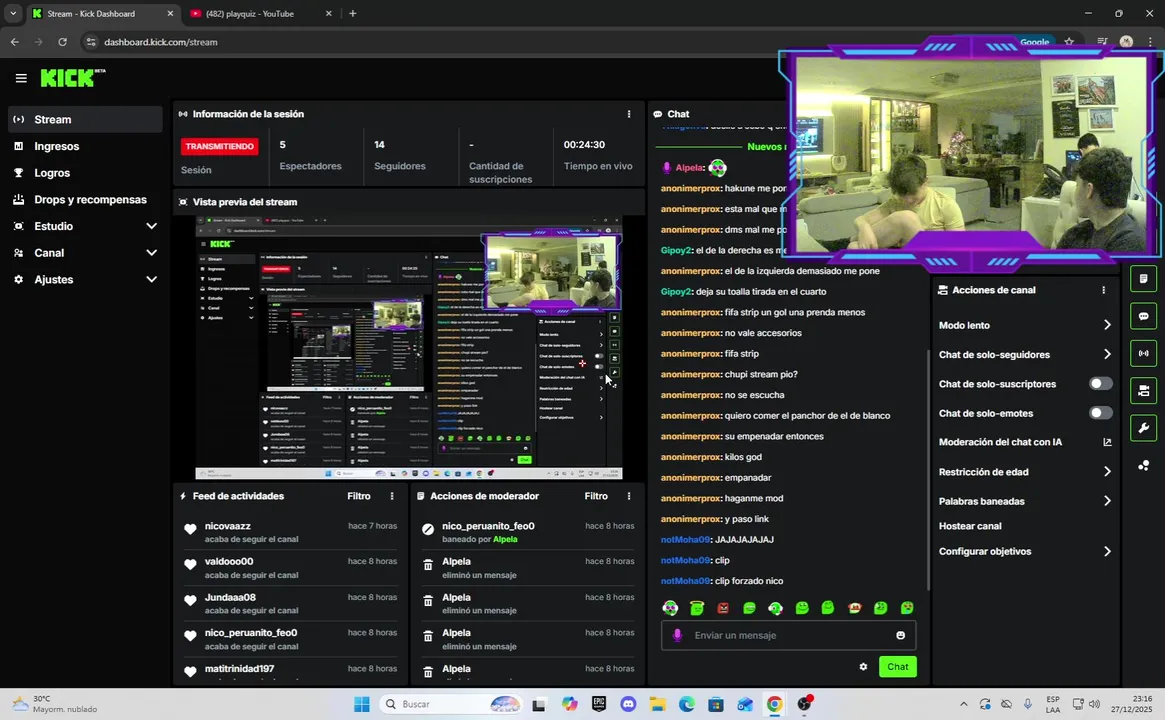Click the trash icon on the first Alpela moderator action
The image size is (1165, 720).
[x=428, y=565]
